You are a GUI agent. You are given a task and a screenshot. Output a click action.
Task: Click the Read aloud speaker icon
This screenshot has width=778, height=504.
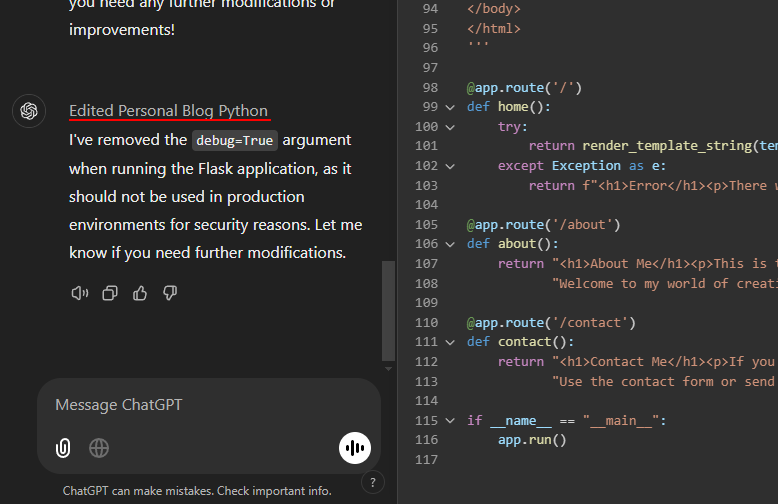80,293
